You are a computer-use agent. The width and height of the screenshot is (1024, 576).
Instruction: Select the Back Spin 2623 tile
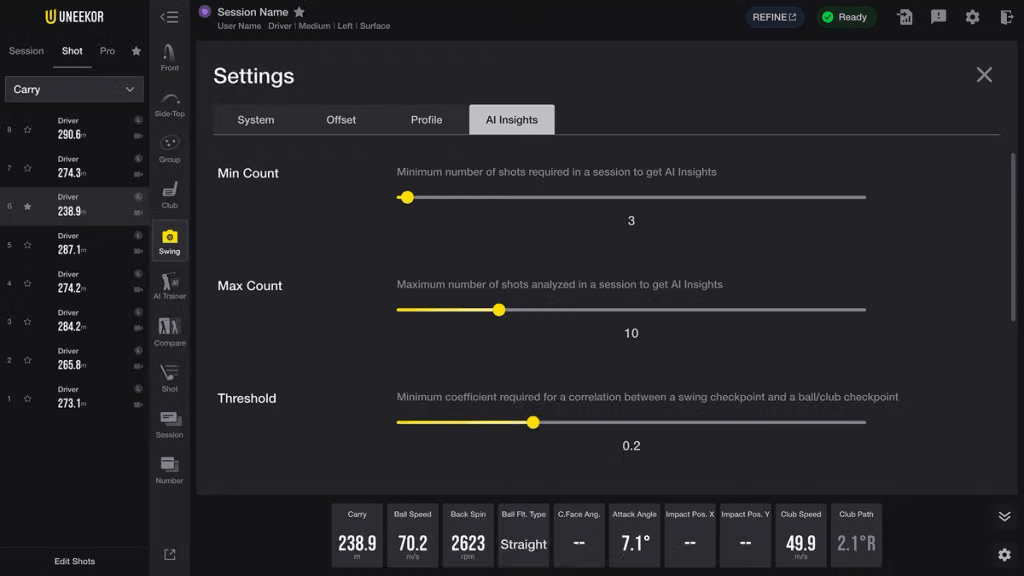(468, 536)
